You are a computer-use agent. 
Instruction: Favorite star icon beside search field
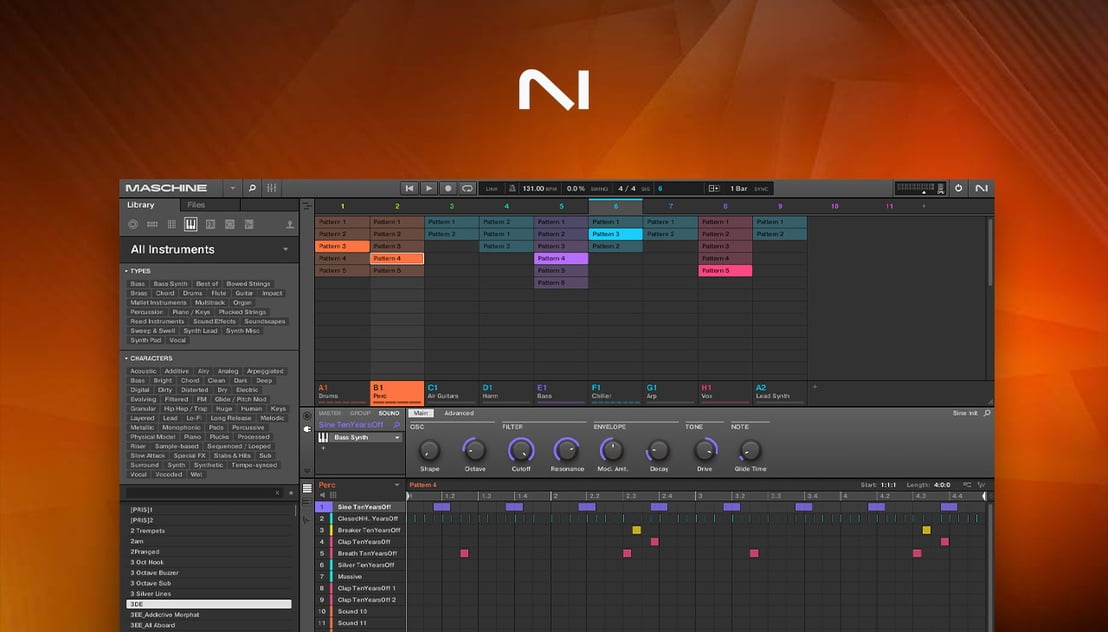click(x=290, y=493)
